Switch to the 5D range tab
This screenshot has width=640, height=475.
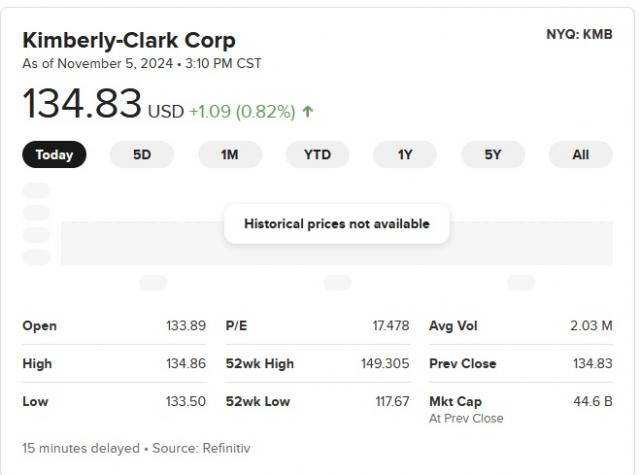142,155
